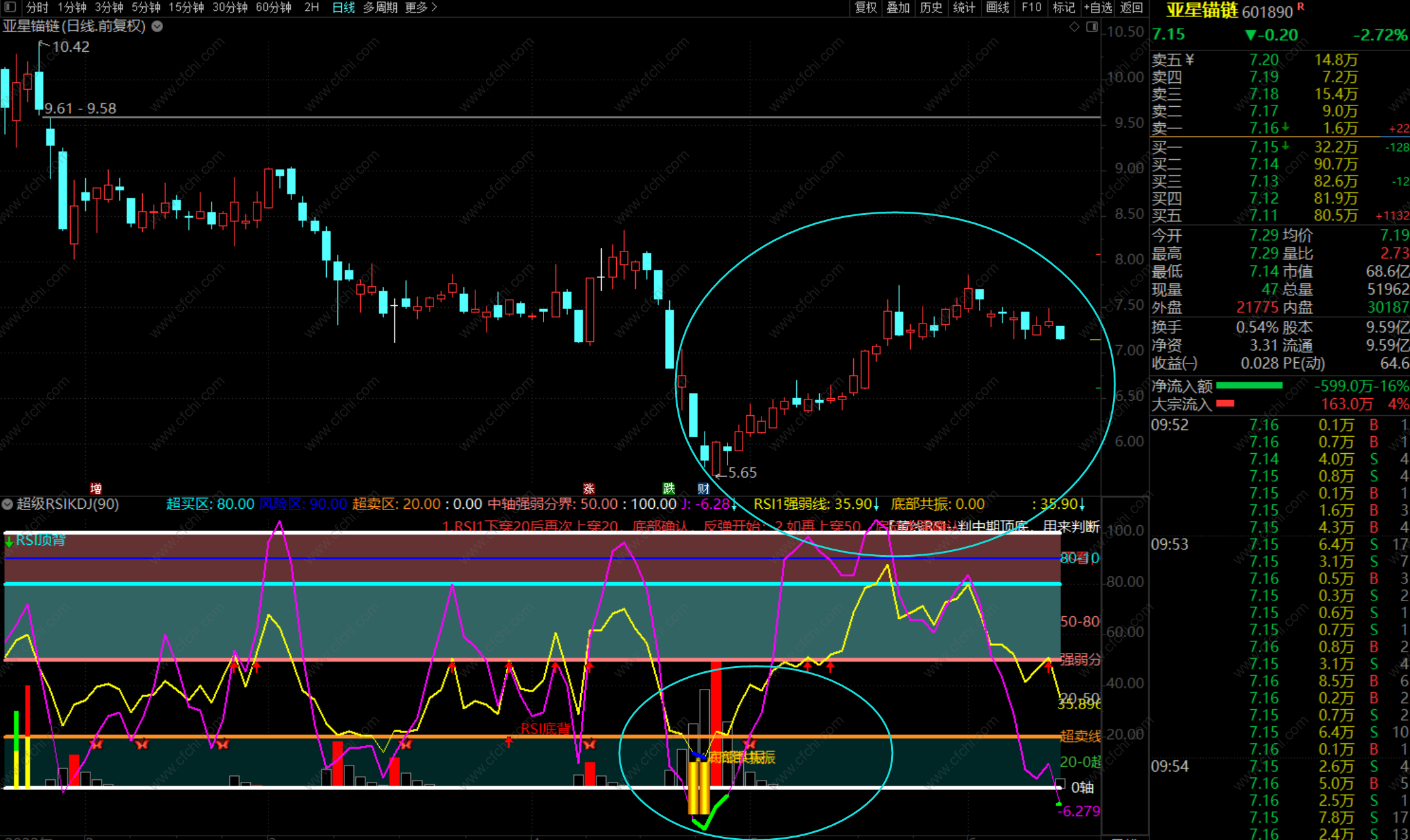Toggle the left sidebar panel icon
The image size is (1410, 840).
pyautogui.click(x=11, y=8)
